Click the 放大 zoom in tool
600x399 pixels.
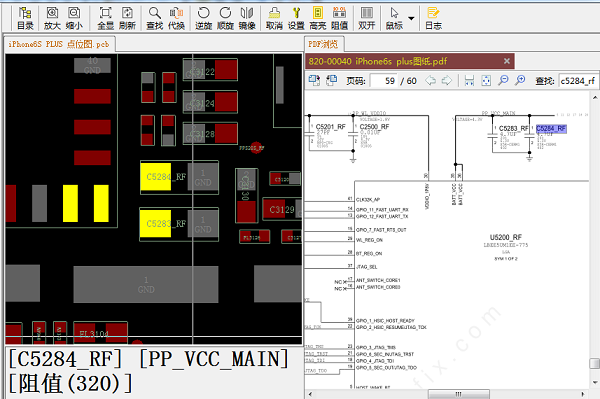coord(52,18)
